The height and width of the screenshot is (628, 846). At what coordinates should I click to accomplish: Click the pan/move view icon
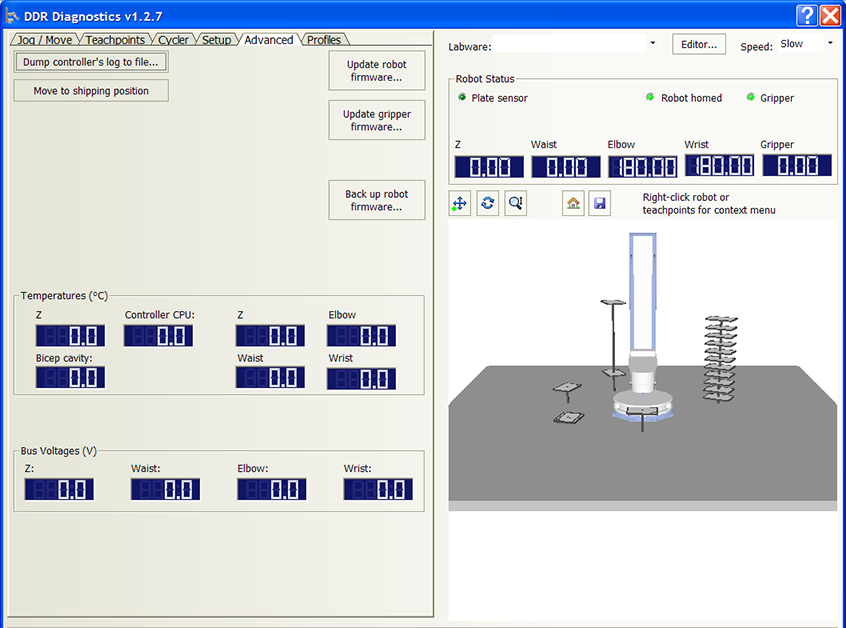[x=460, y=203]
